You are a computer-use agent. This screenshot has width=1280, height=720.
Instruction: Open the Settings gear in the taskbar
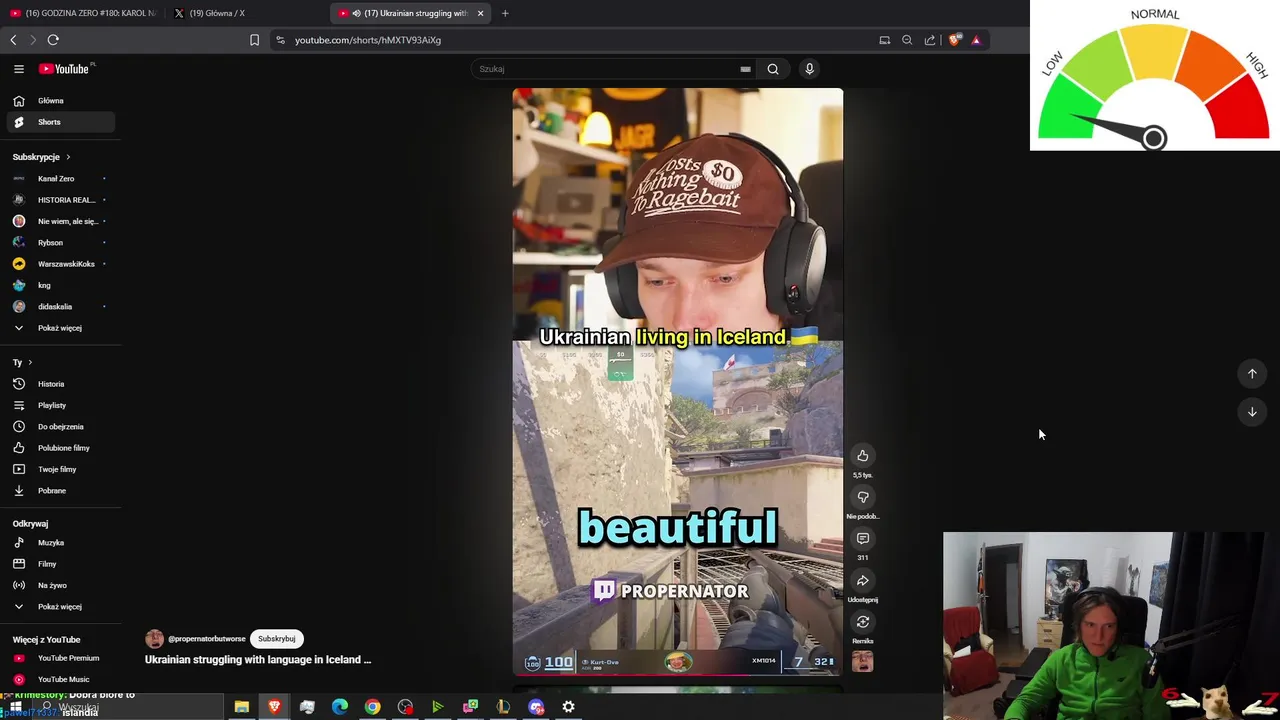click(568, 707)
